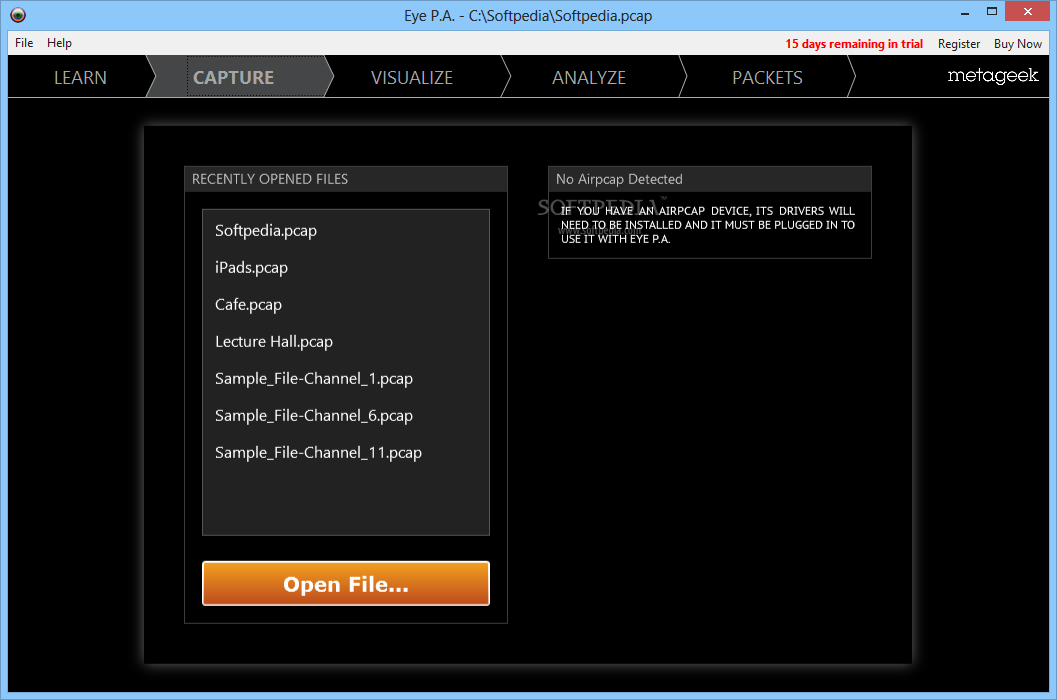1057x700 pixels.
Task: Minimize the Eye P.A. window
Action: click(x=965, y=12)
